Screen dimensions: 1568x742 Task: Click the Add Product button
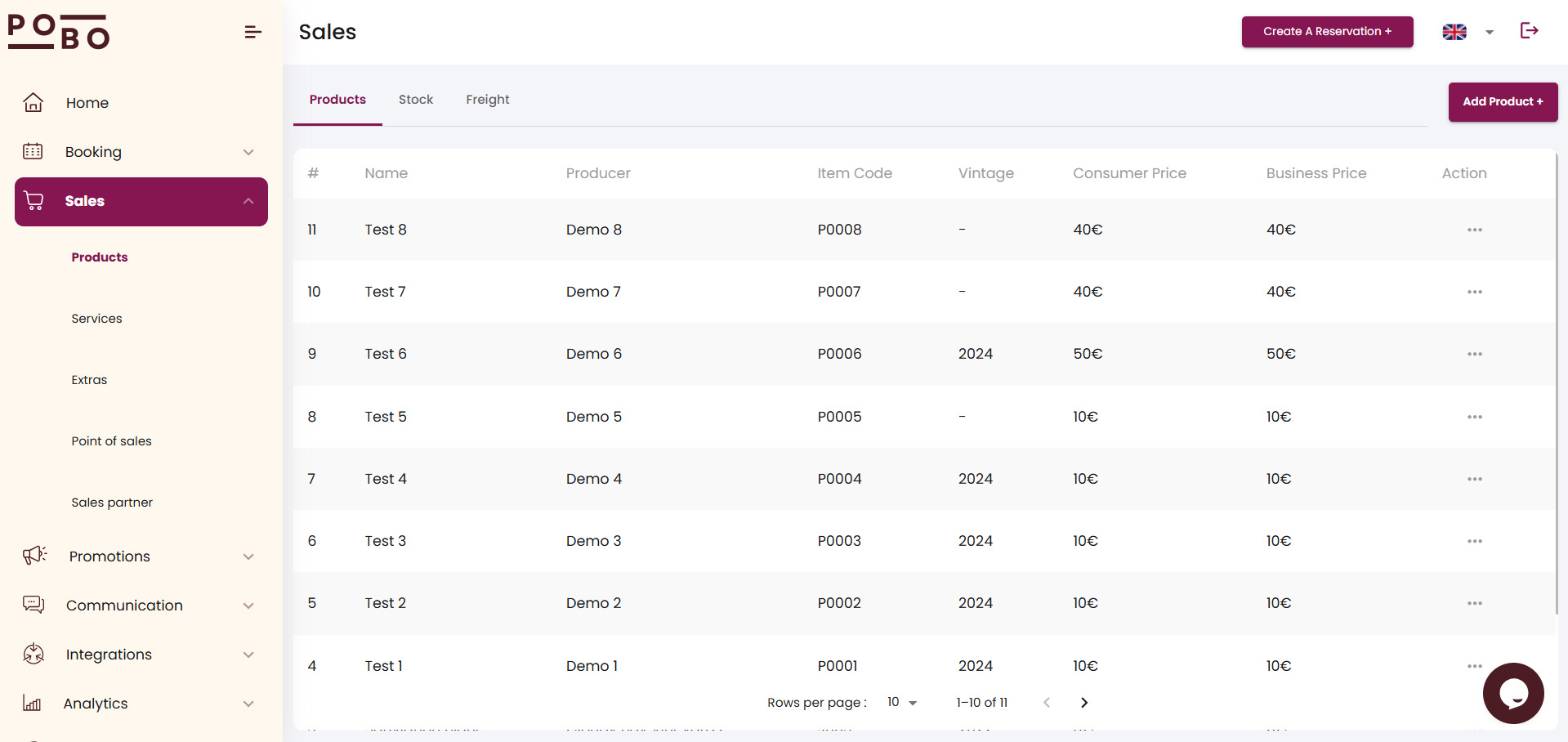1502,102
